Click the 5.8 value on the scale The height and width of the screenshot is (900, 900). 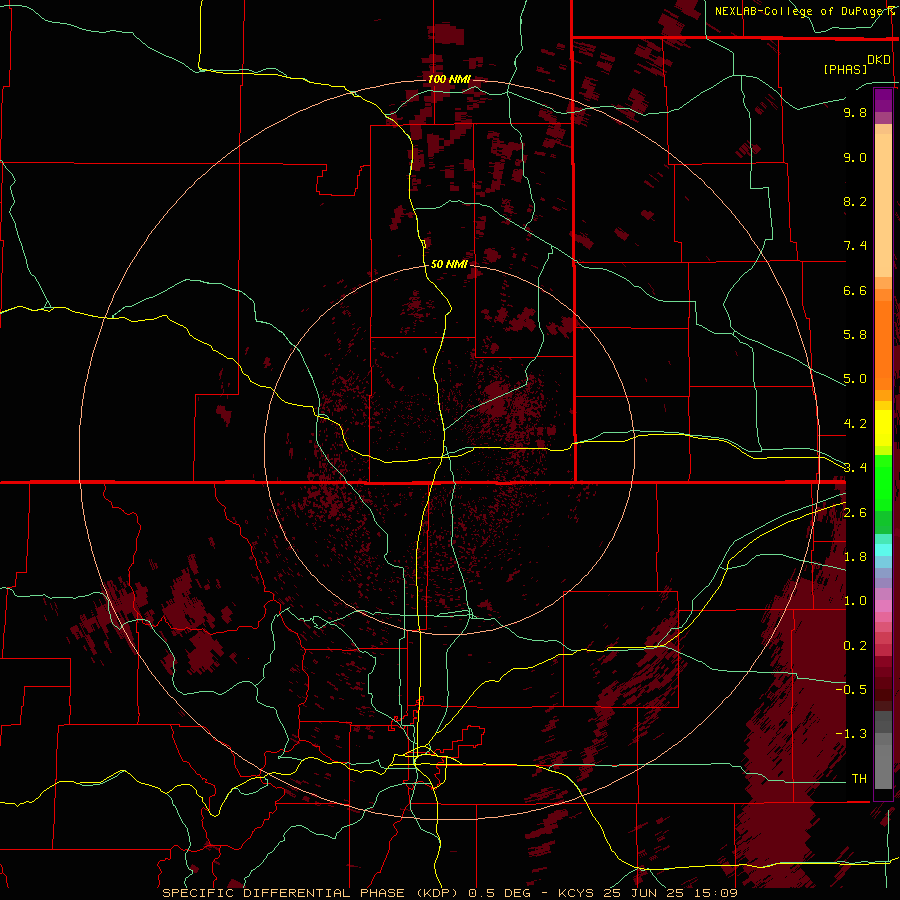click(x=855, y=334)
